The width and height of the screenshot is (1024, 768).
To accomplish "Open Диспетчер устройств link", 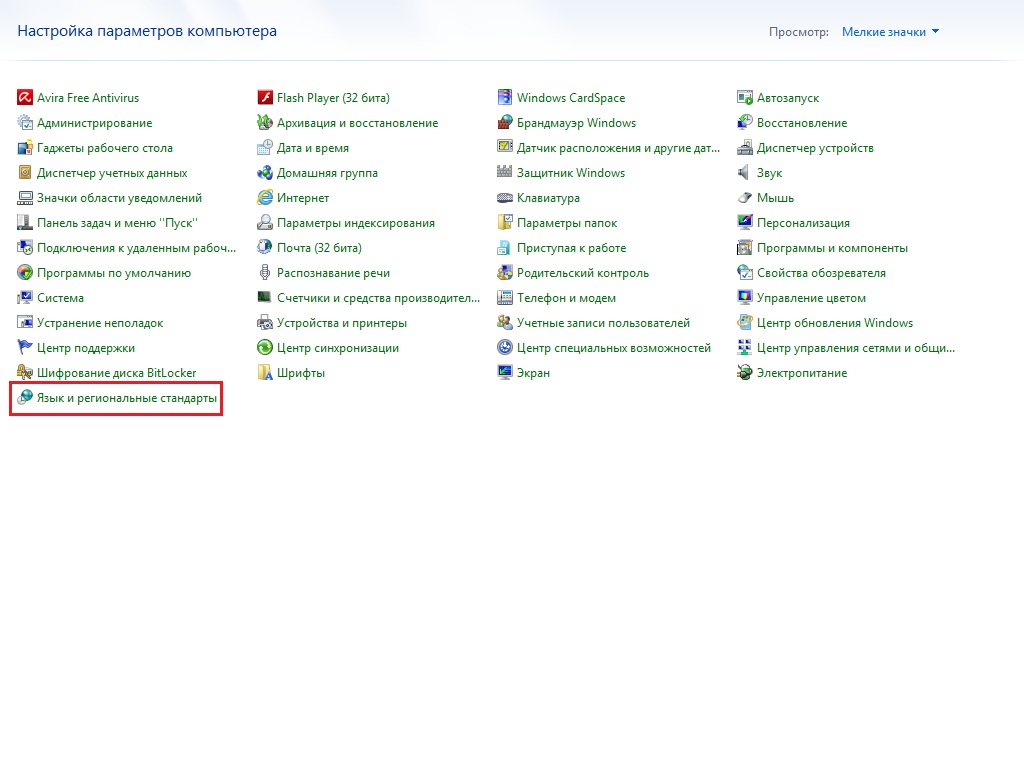I will (815, 148).
